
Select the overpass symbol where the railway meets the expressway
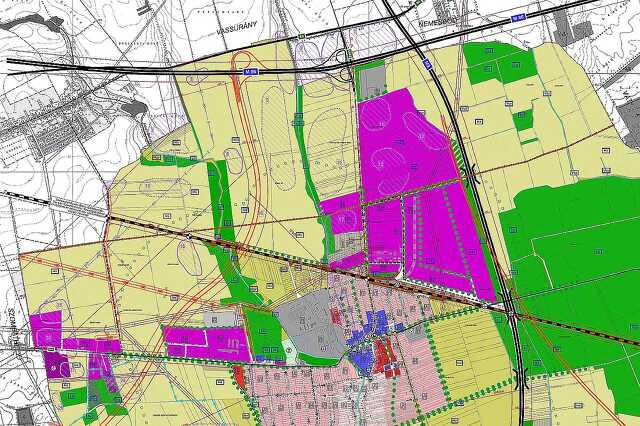pos(511,313)
